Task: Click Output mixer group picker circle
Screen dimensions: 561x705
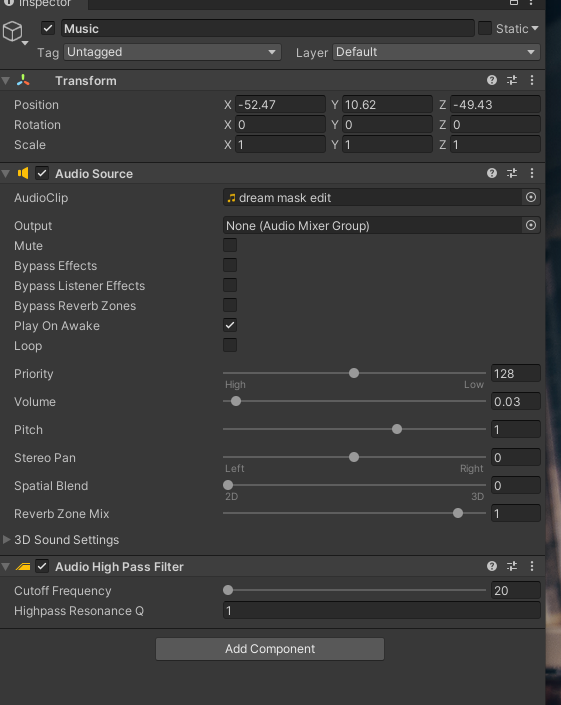Action: pyautogui.click(x=531, y=225)
